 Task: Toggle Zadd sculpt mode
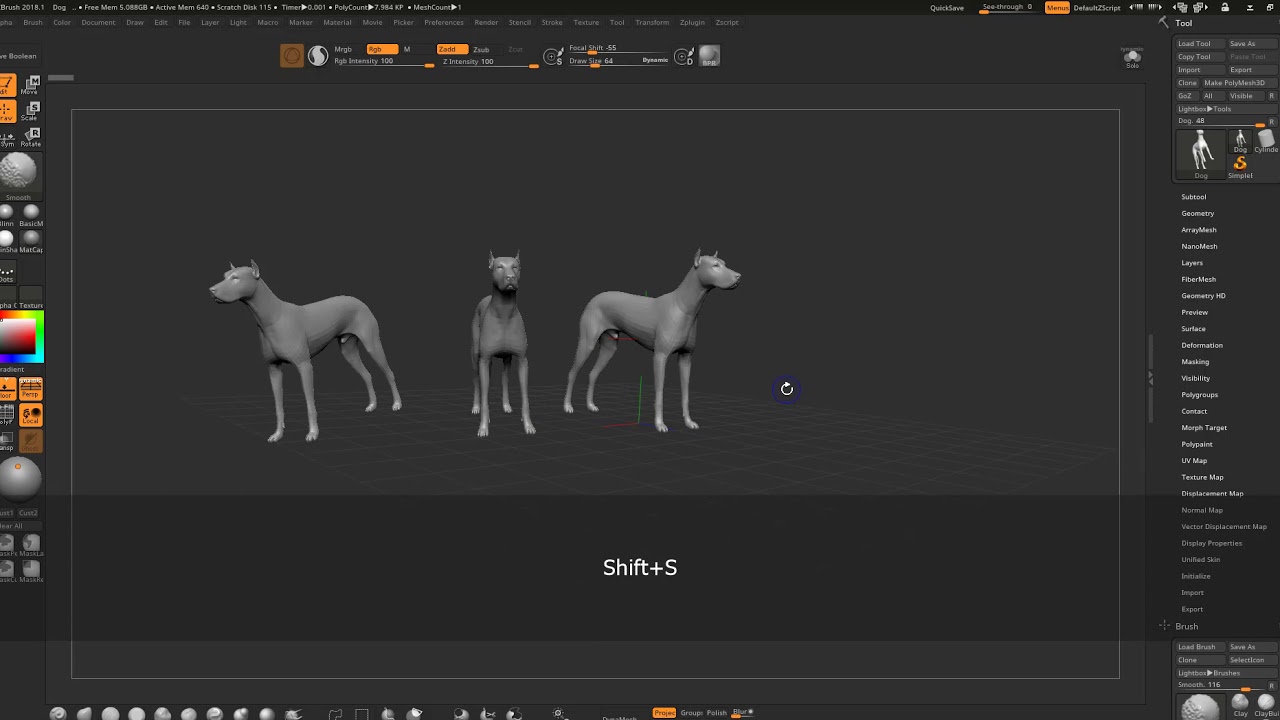click(452, 49)
